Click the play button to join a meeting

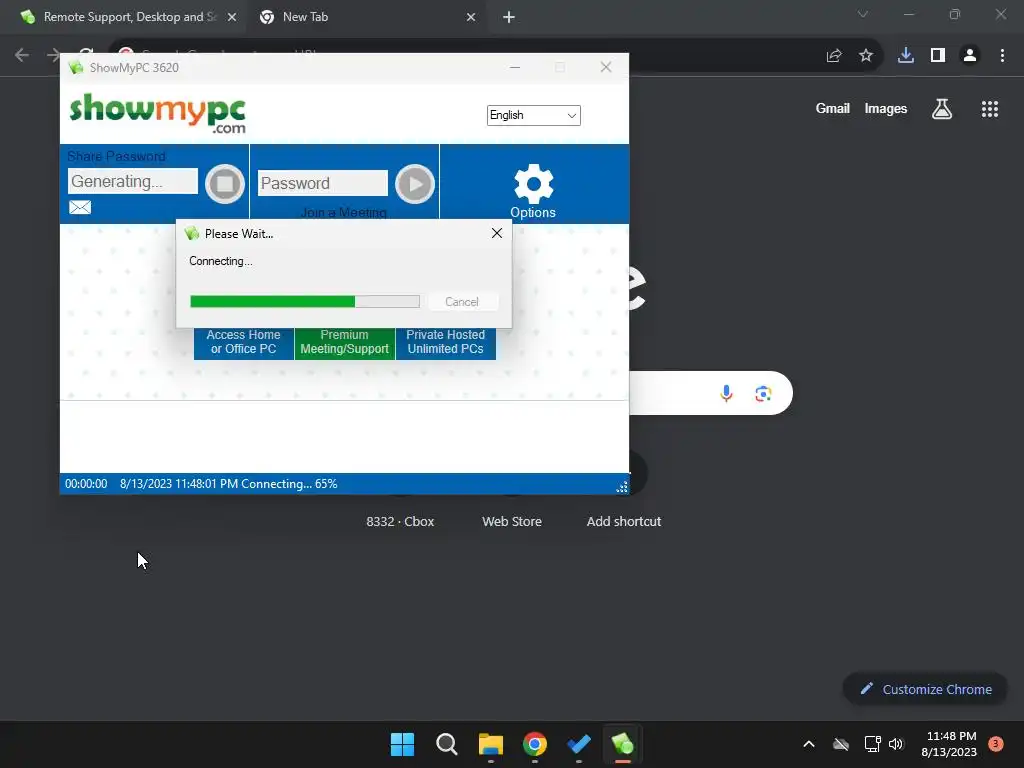pos(415,184)
